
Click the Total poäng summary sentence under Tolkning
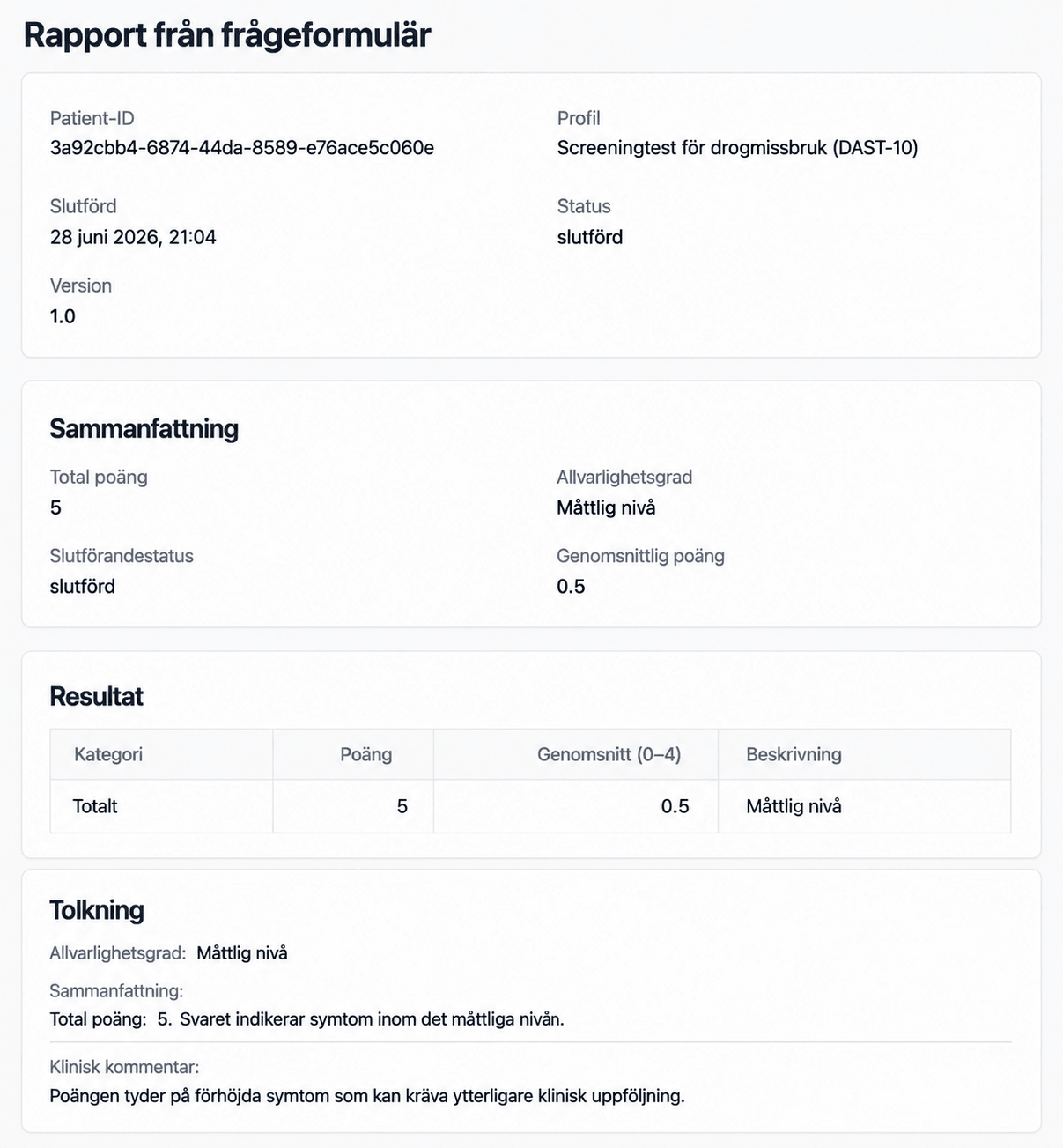(x=306, y=1019)
